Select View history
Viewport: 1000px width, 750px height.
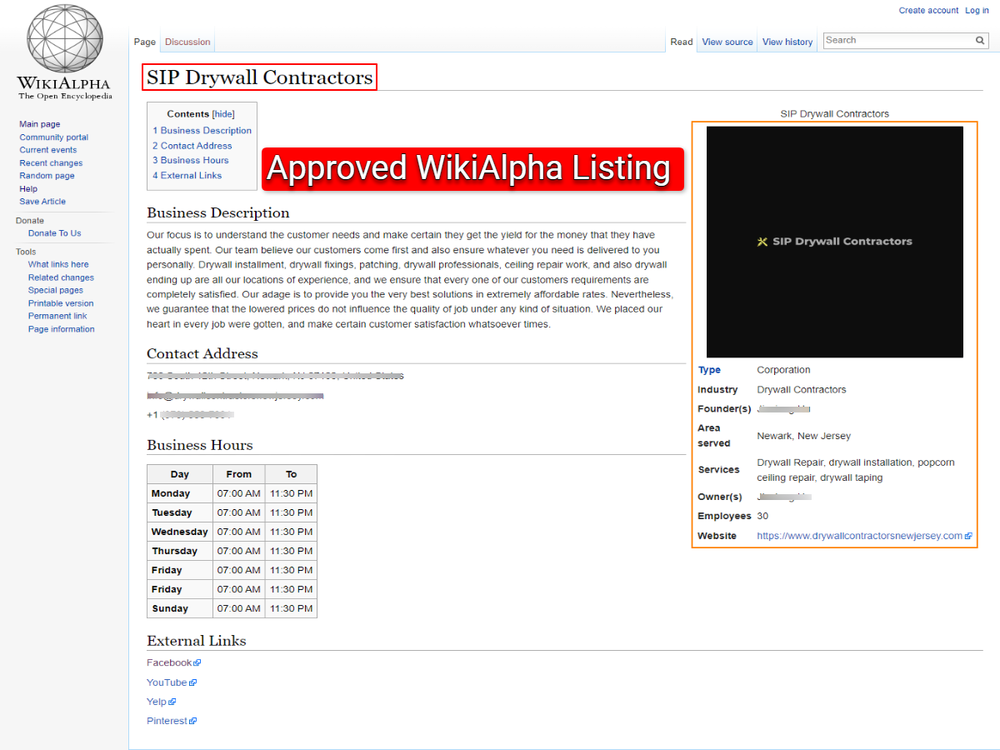(x=787, y=41)
